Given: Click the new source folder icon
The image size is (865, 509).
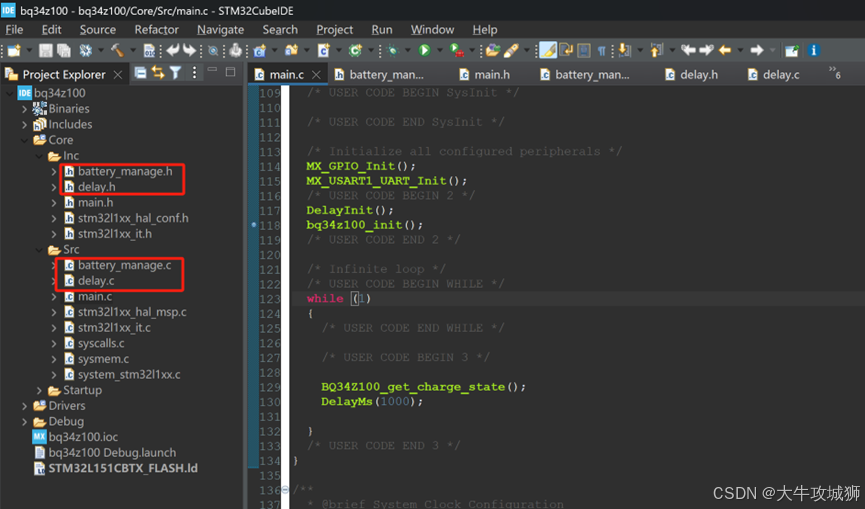Looking at the screenshot, I should 292,51.
